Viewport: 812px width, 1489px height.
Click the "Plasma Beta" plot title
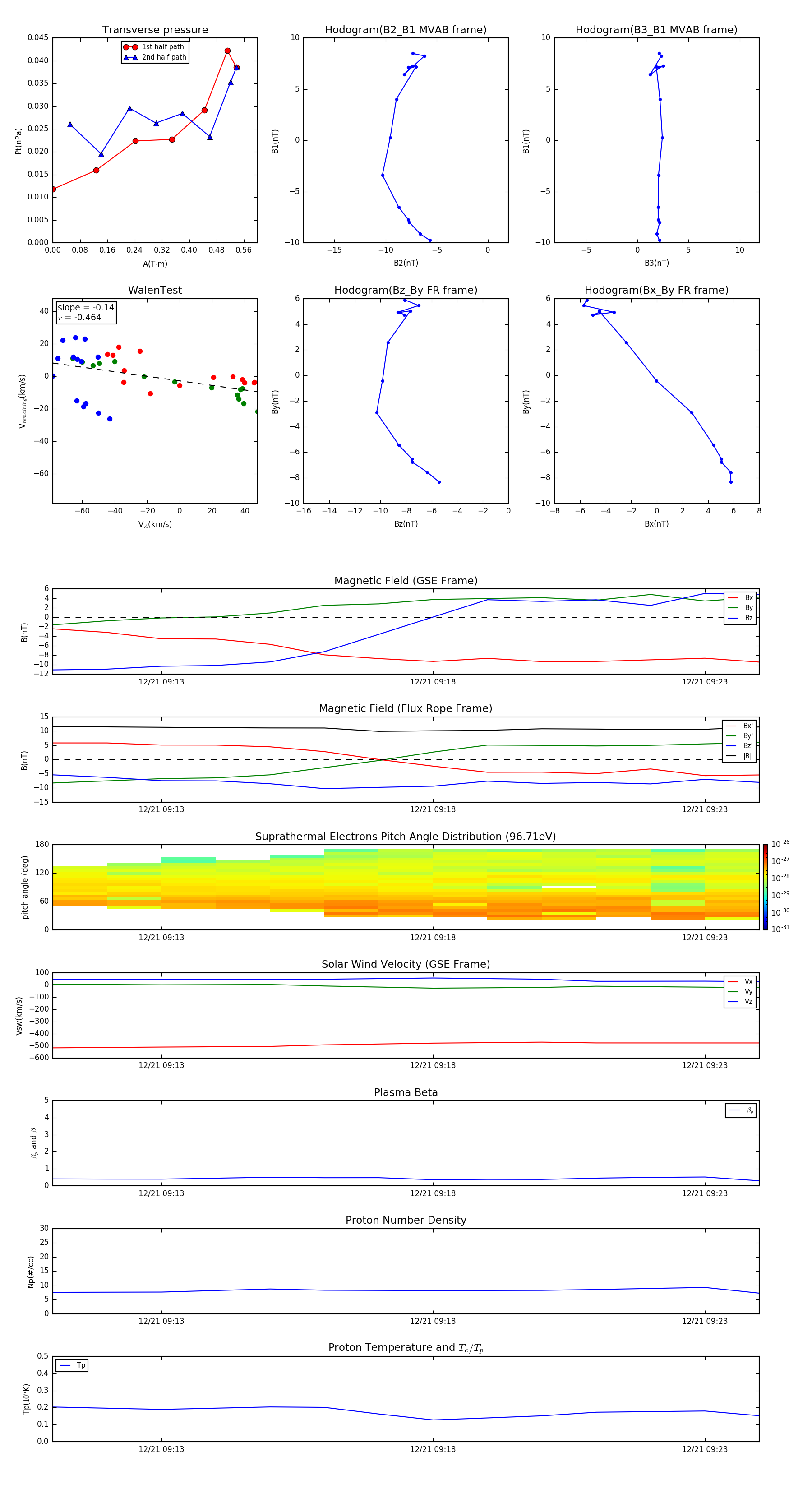pyautogui.click(x=406, y=1092)
